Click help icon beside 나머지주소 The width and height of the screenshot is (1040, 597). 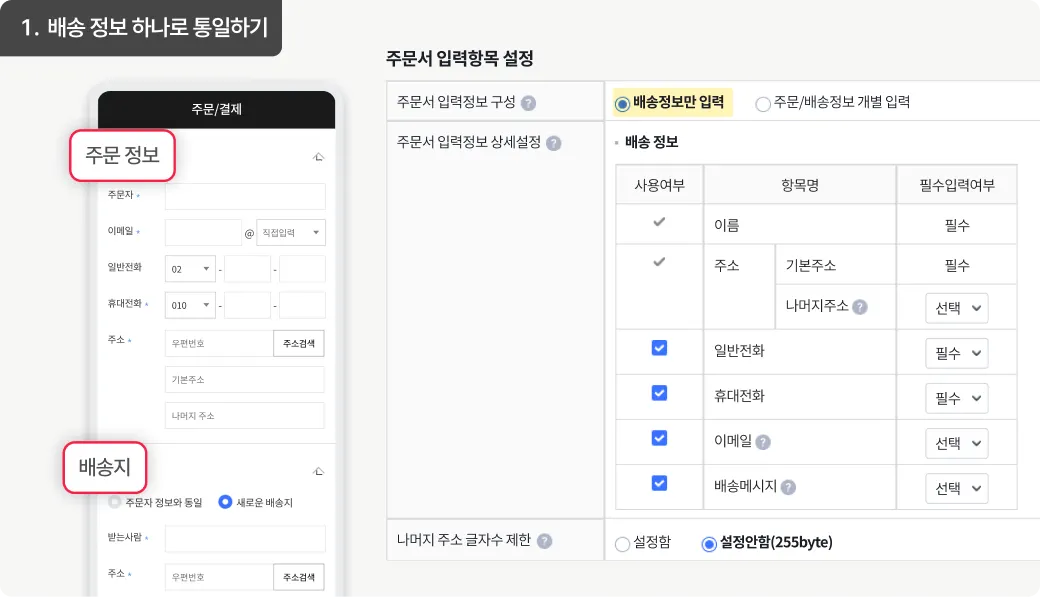click(x=860, y=307)
